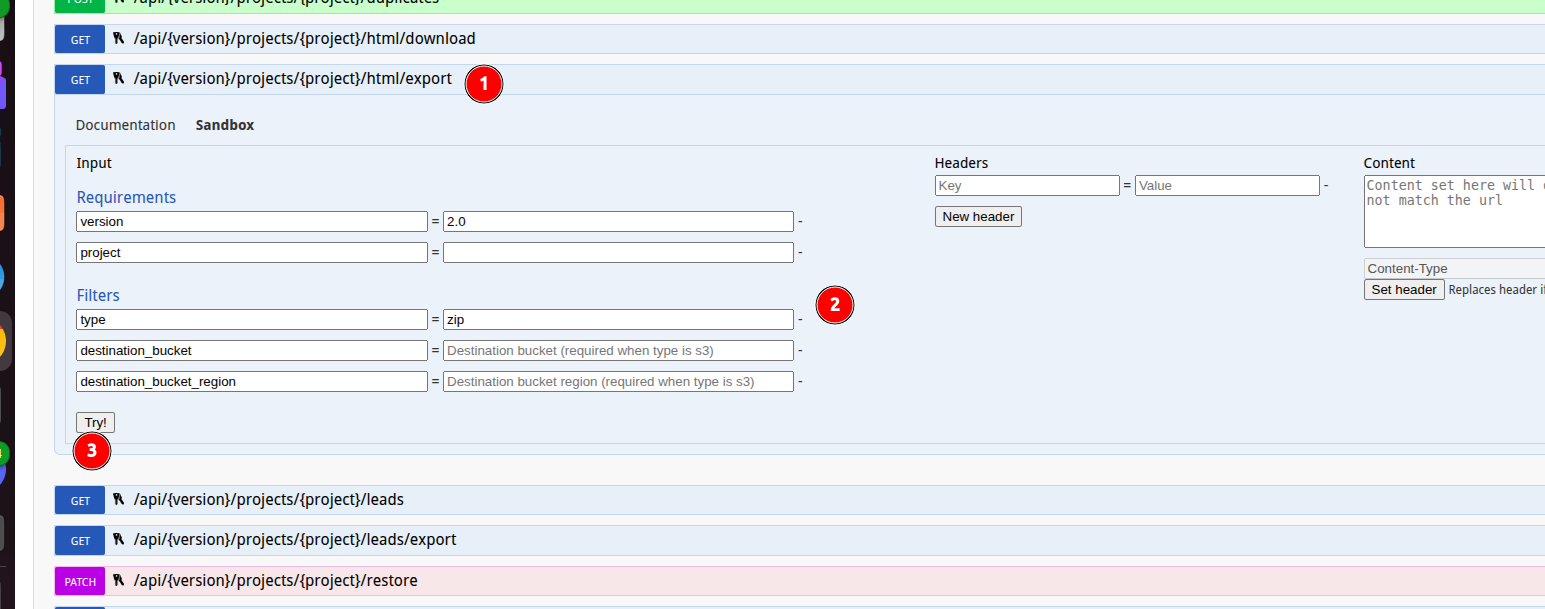1545x609 pixels.
Task: Click the destination_bucket_region filter name field
Action: pyautogui.click(x=252, y=382)
